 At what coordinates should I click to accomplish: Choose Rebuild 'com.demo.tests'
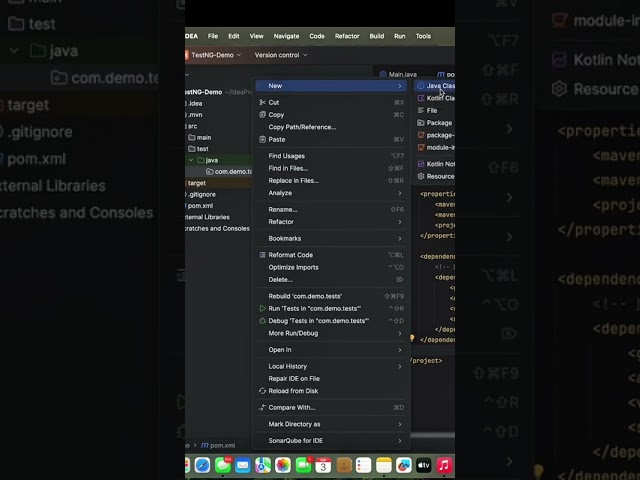(331, 296)
